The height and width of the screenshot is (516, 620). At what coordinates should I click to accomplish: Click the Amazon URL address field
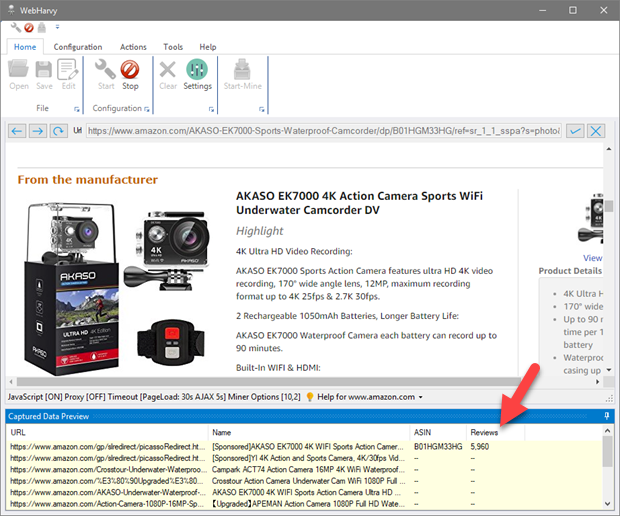click(x=320, y=131)
